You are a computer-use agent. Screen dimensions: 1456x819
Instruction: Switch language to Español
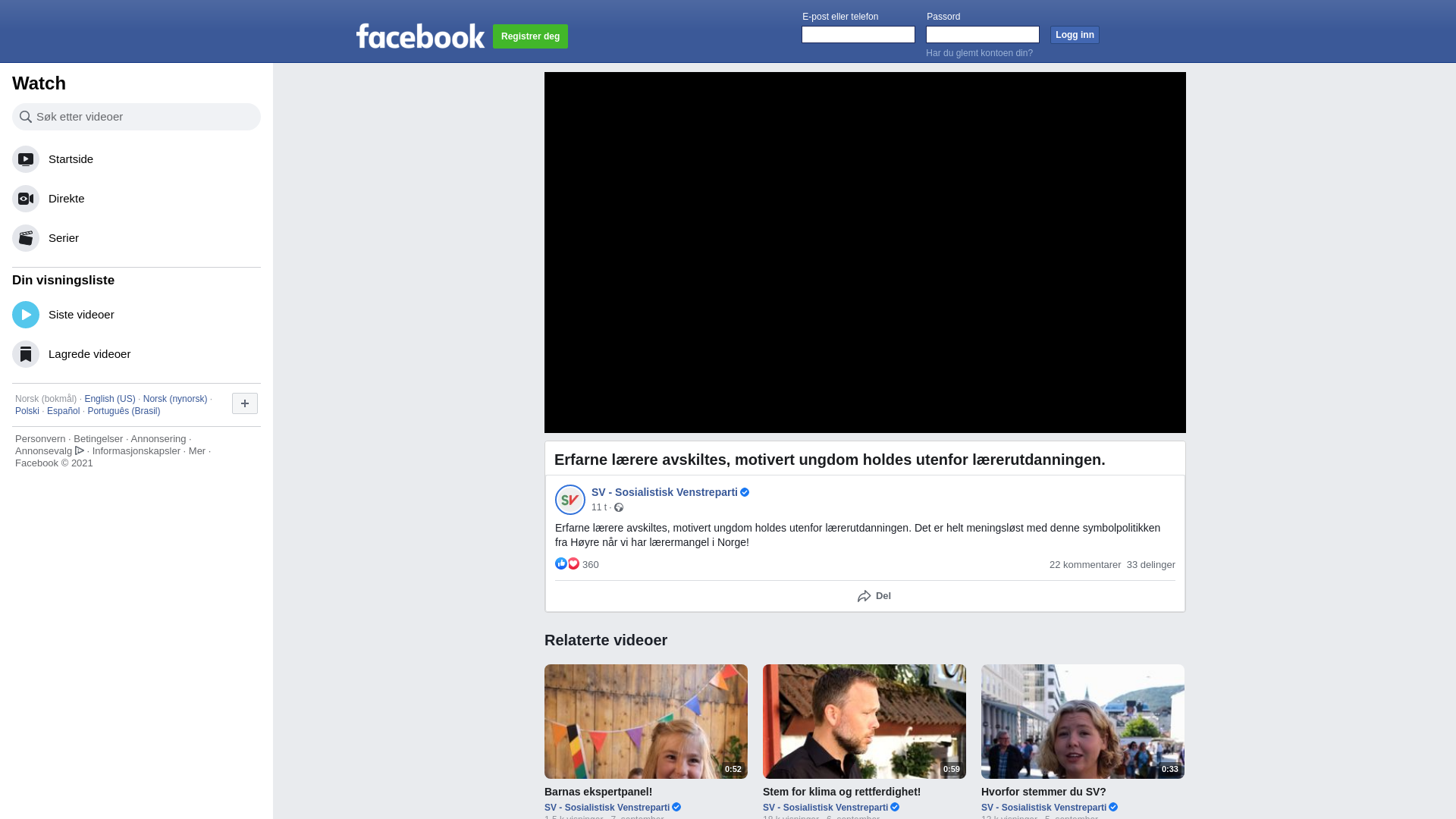(63, 411)
